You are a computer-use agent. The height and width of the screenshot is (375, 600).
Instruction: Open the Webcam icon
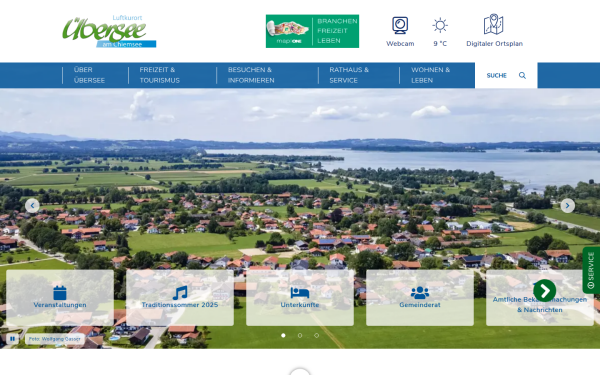(400, 25)
